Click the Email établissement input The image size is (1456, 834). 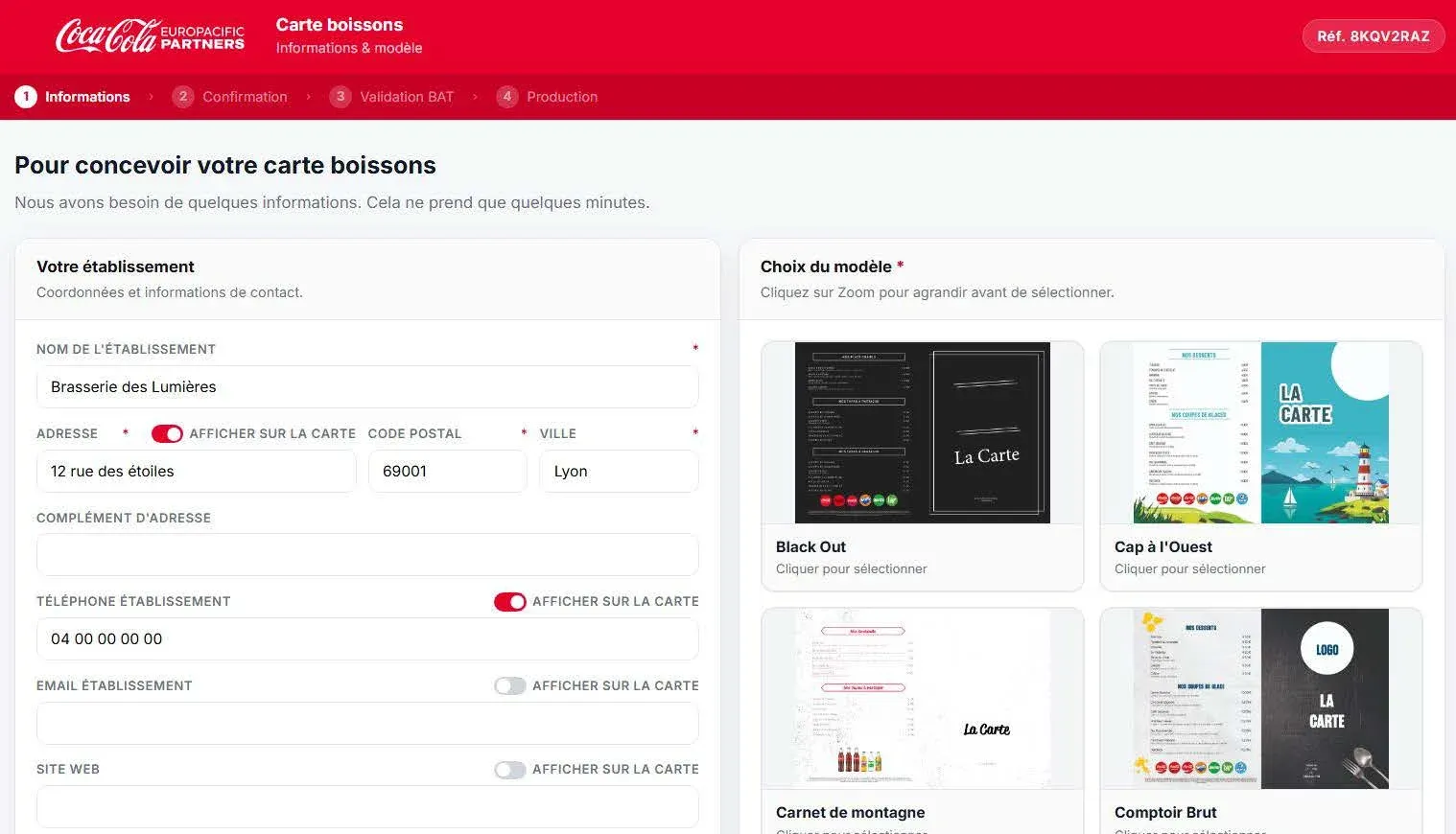click(367, 724)
